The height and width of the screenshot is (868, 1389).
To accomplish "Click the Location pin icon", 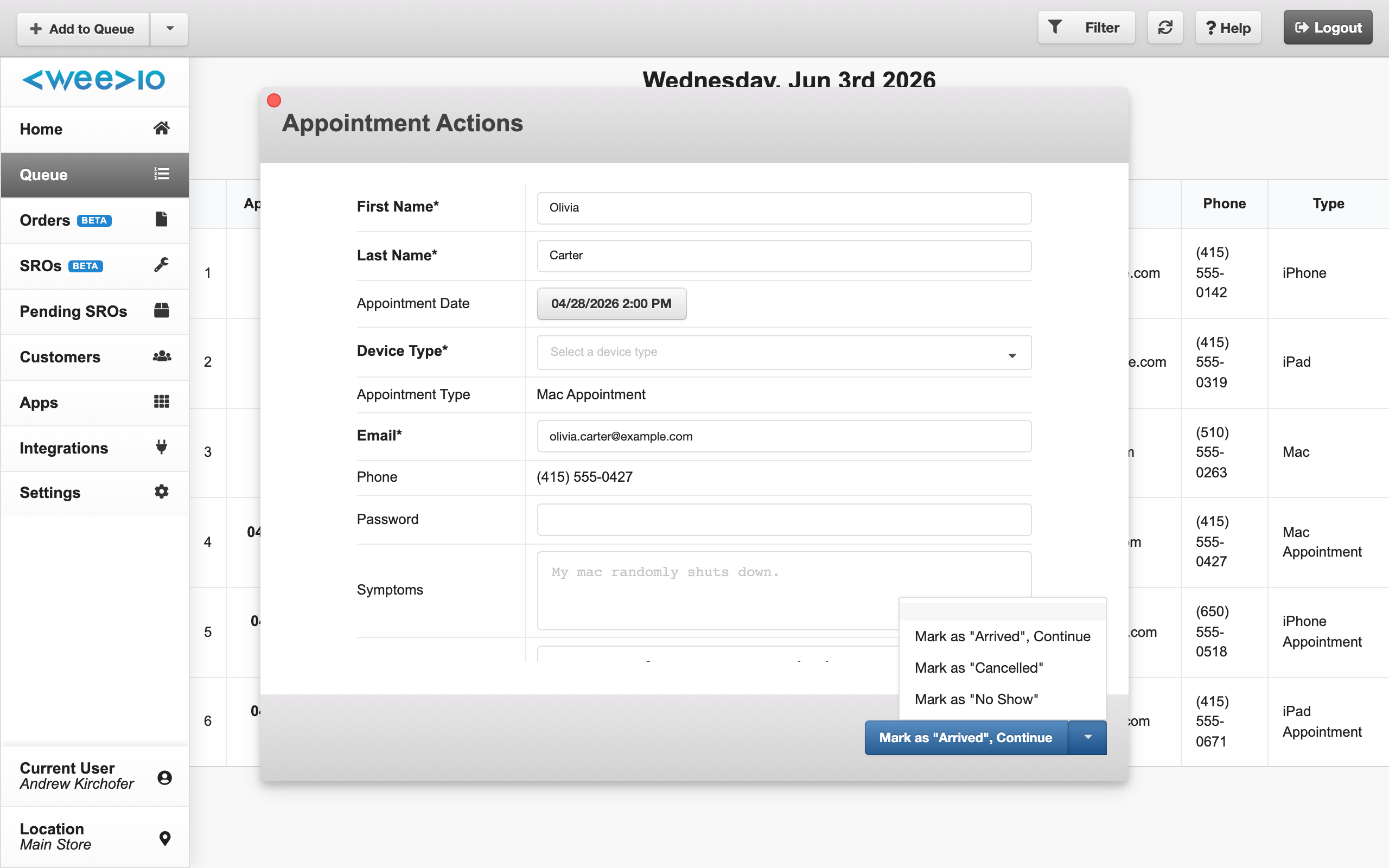I will tap(164, 838).
